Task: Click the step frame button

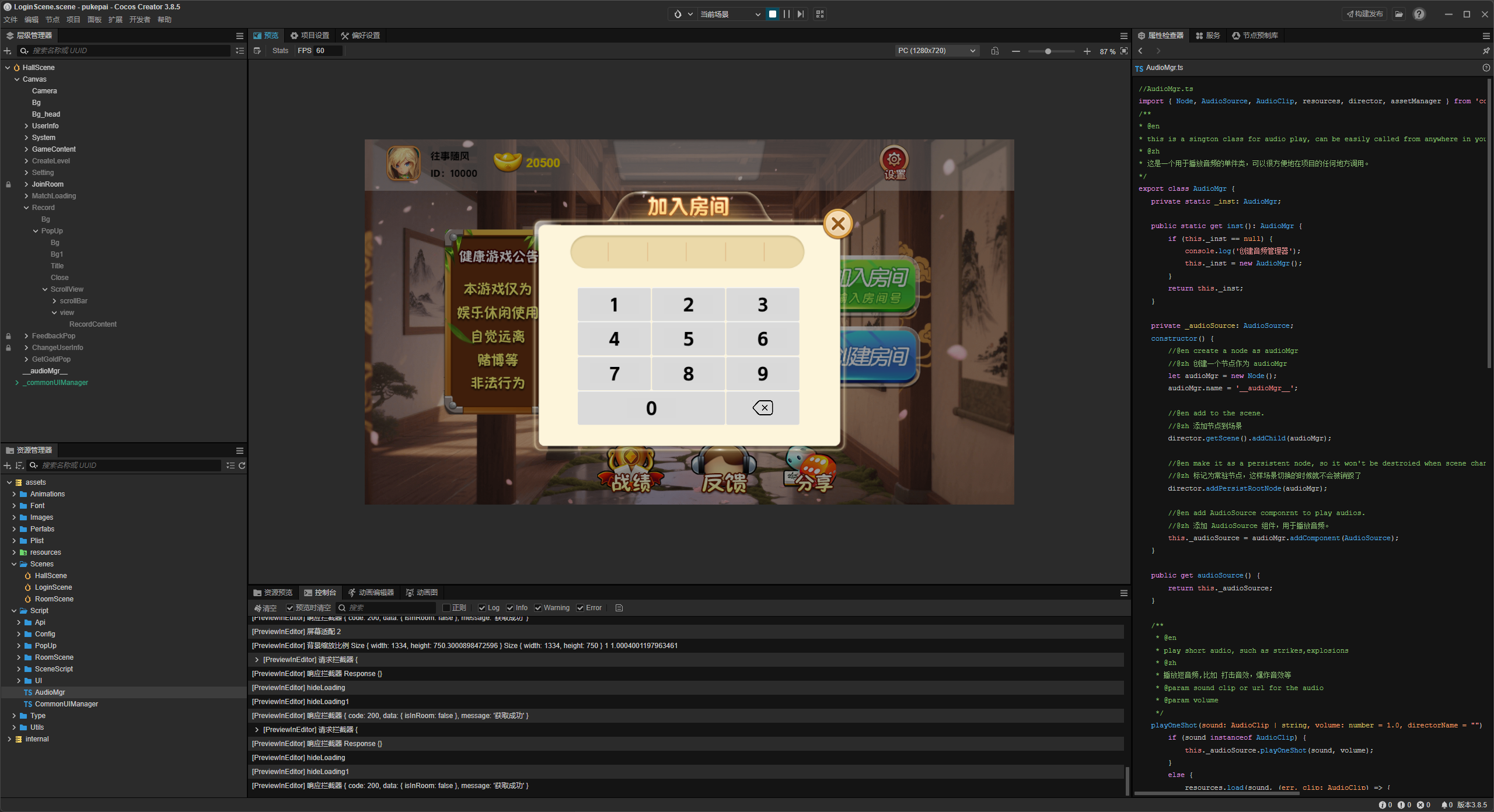Action: (801, 14)
